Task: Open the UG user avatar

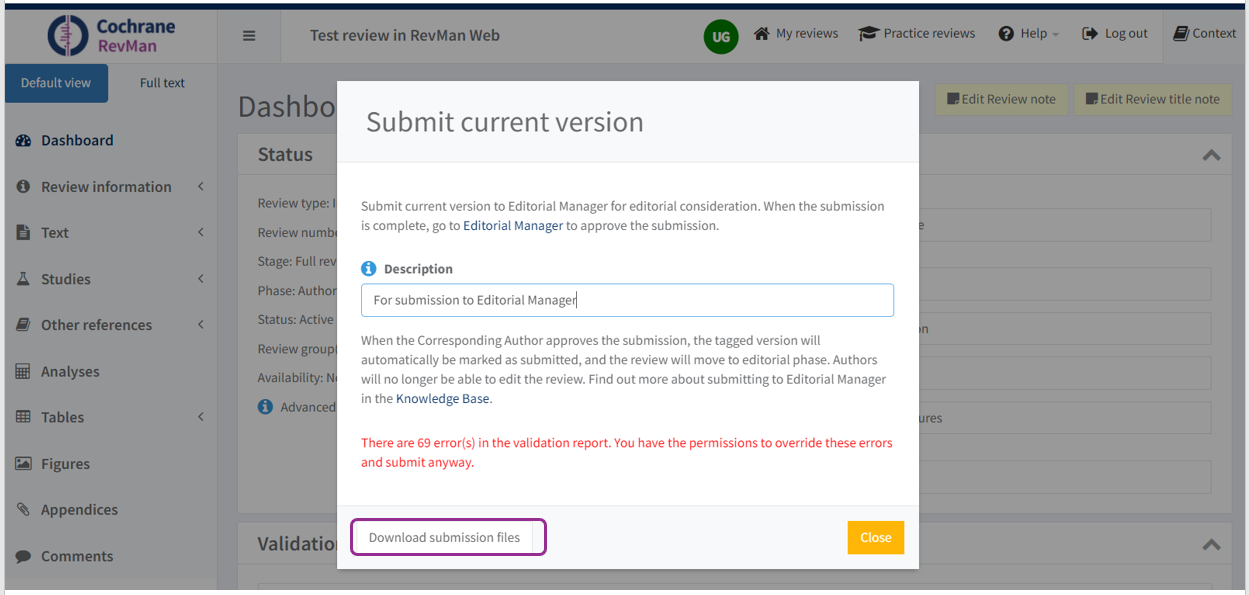Action: tap(721, 36)
